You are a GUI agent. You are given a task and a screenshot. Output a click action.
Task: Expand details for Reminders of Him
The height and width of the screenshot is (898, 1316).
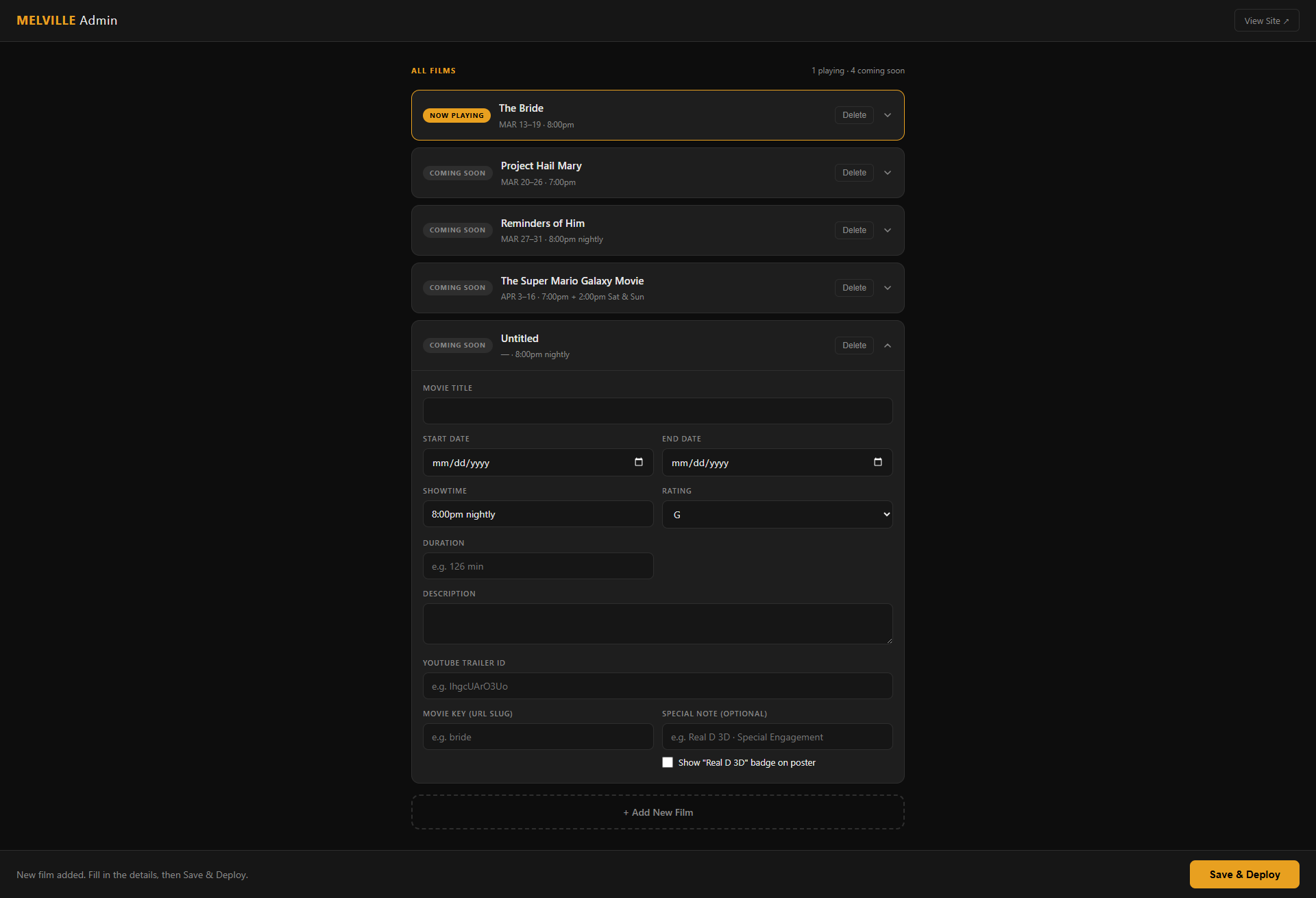point(888,230)
